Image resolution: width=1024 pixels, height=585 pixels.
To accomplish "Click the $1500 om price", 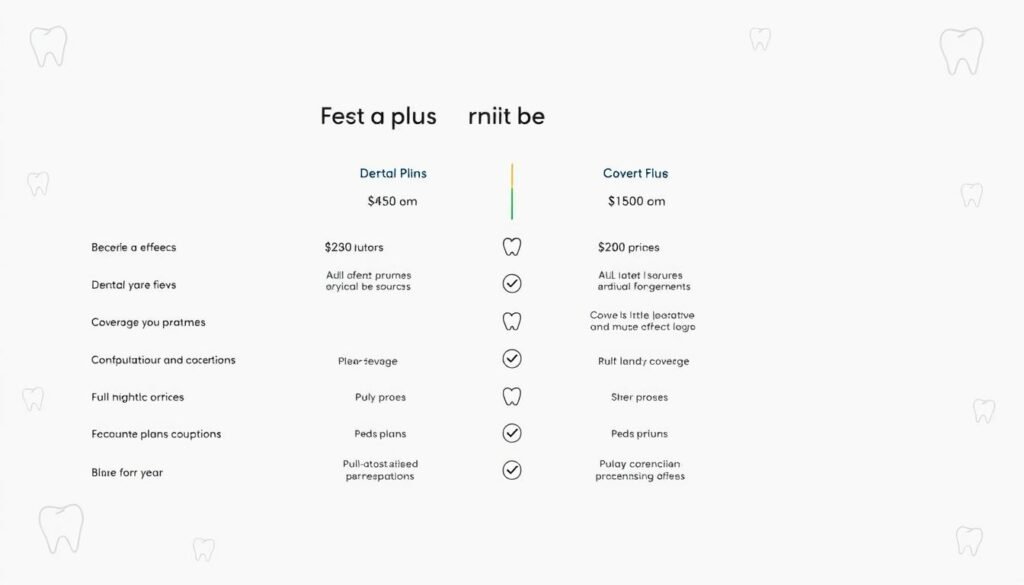I will click(637, 201).
